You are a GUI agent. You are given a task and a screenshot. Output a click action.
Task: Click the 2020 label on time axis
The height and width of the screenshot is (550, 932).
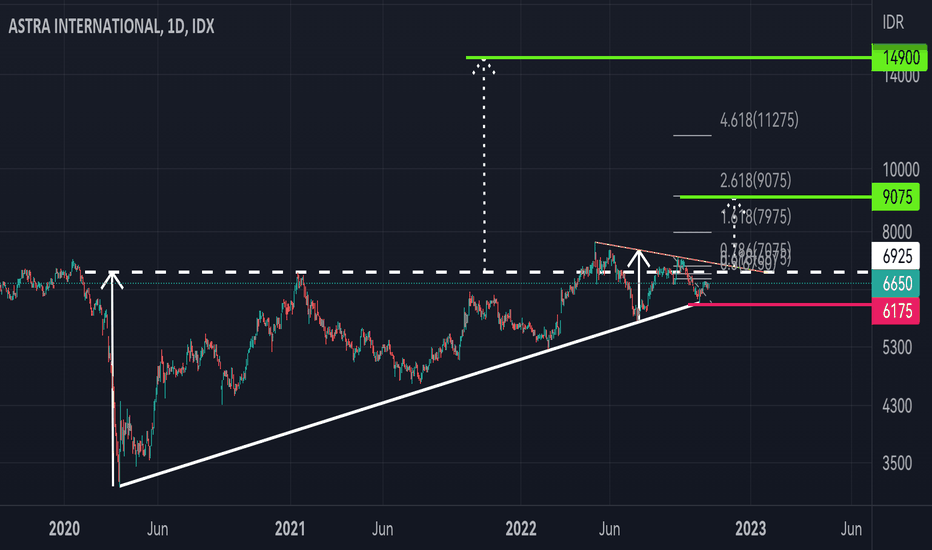tap(64, 529)
